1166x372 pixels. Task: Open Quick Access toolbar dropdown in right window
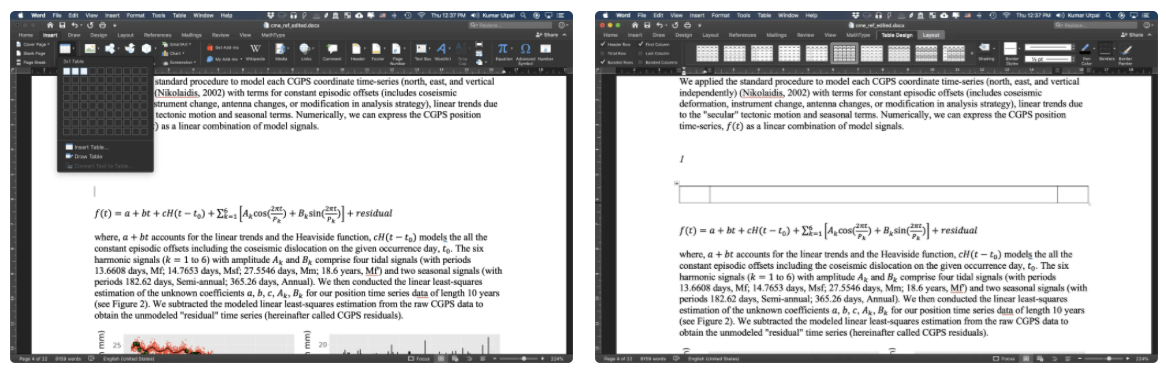pos(700,25)
